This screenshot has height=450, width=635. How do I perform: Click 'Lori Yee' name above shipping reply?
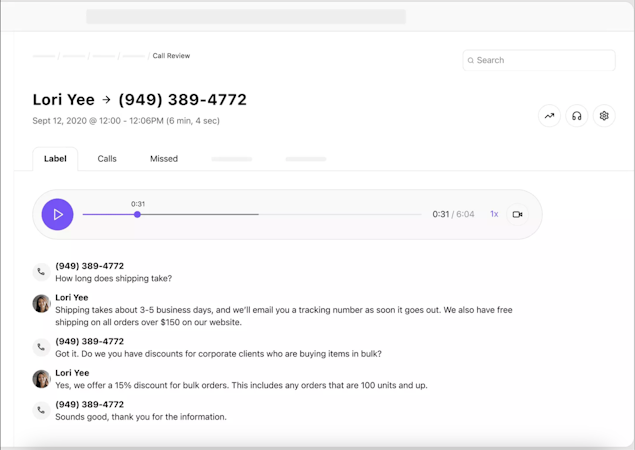pyautogui.click(x=72, y=298)
